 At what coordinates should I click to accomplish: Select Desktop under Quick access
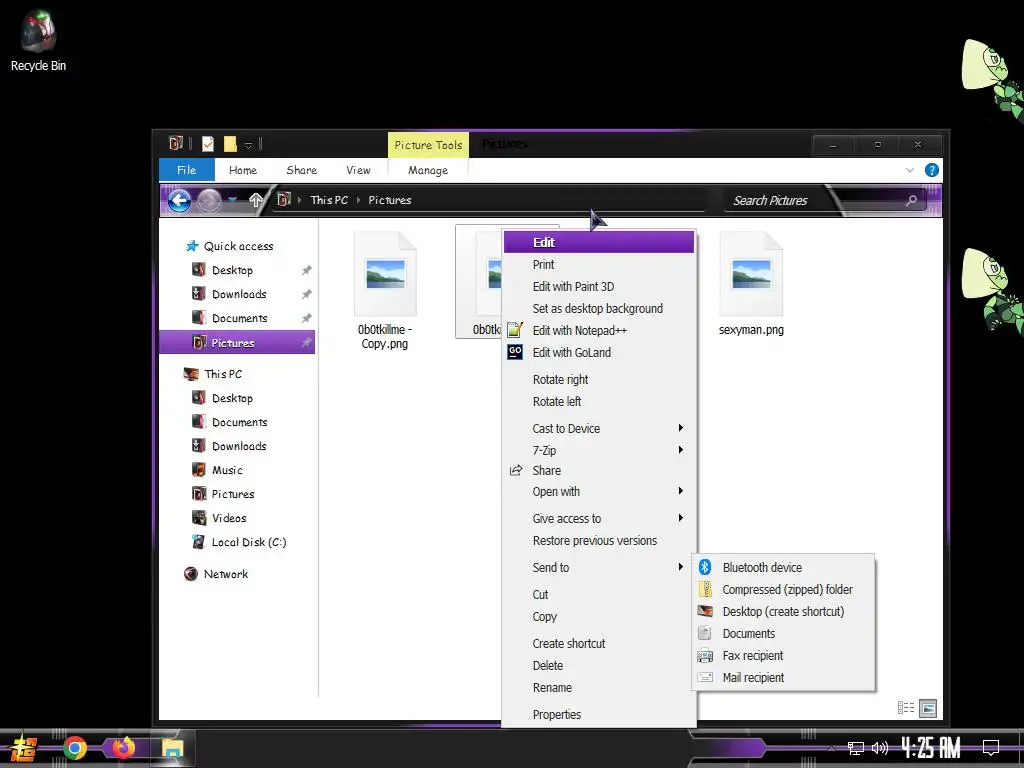click(x=232, y=270)
